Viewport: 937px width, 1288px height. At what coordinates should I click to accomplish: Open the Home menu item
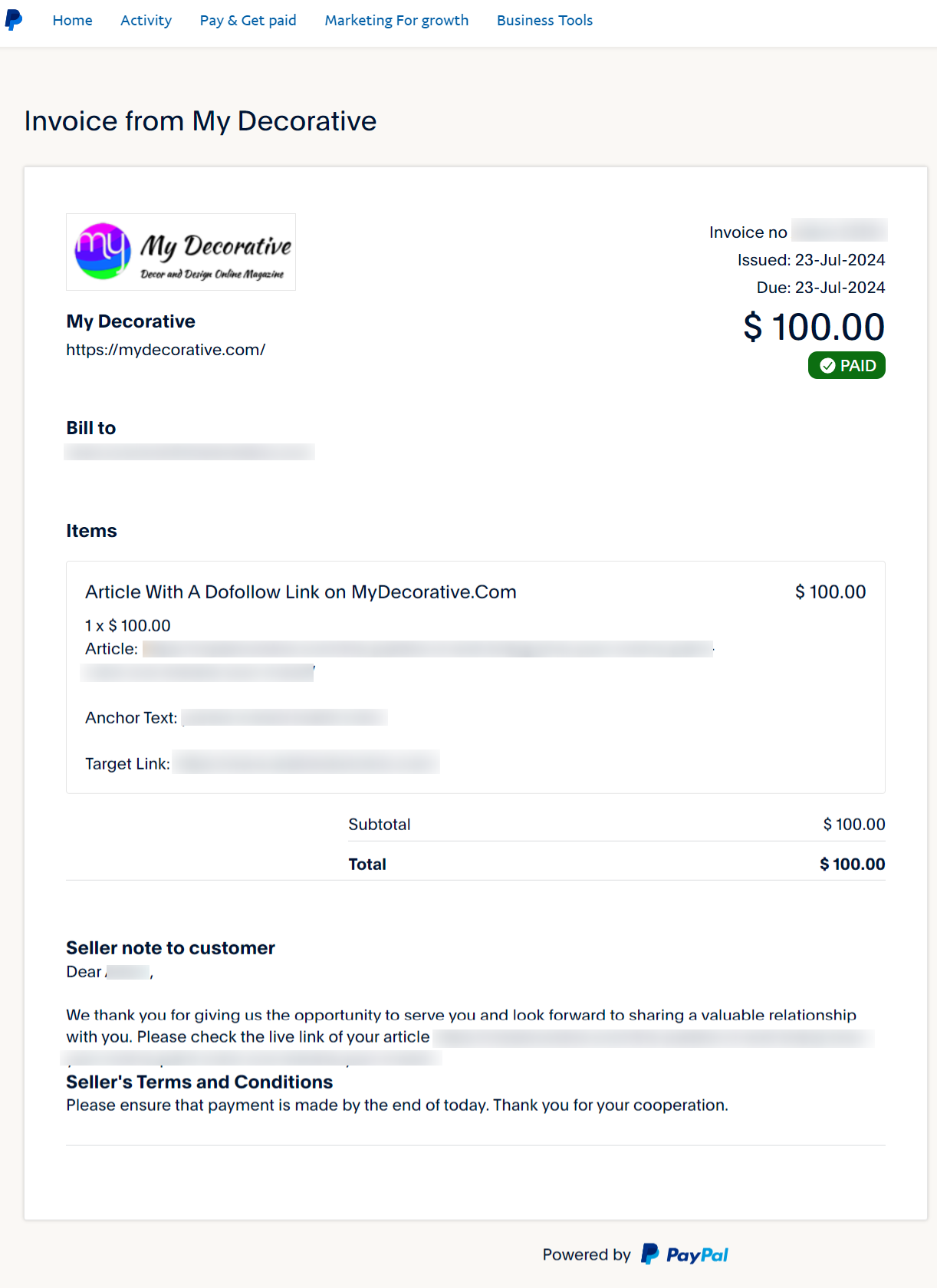coord(72,21)
